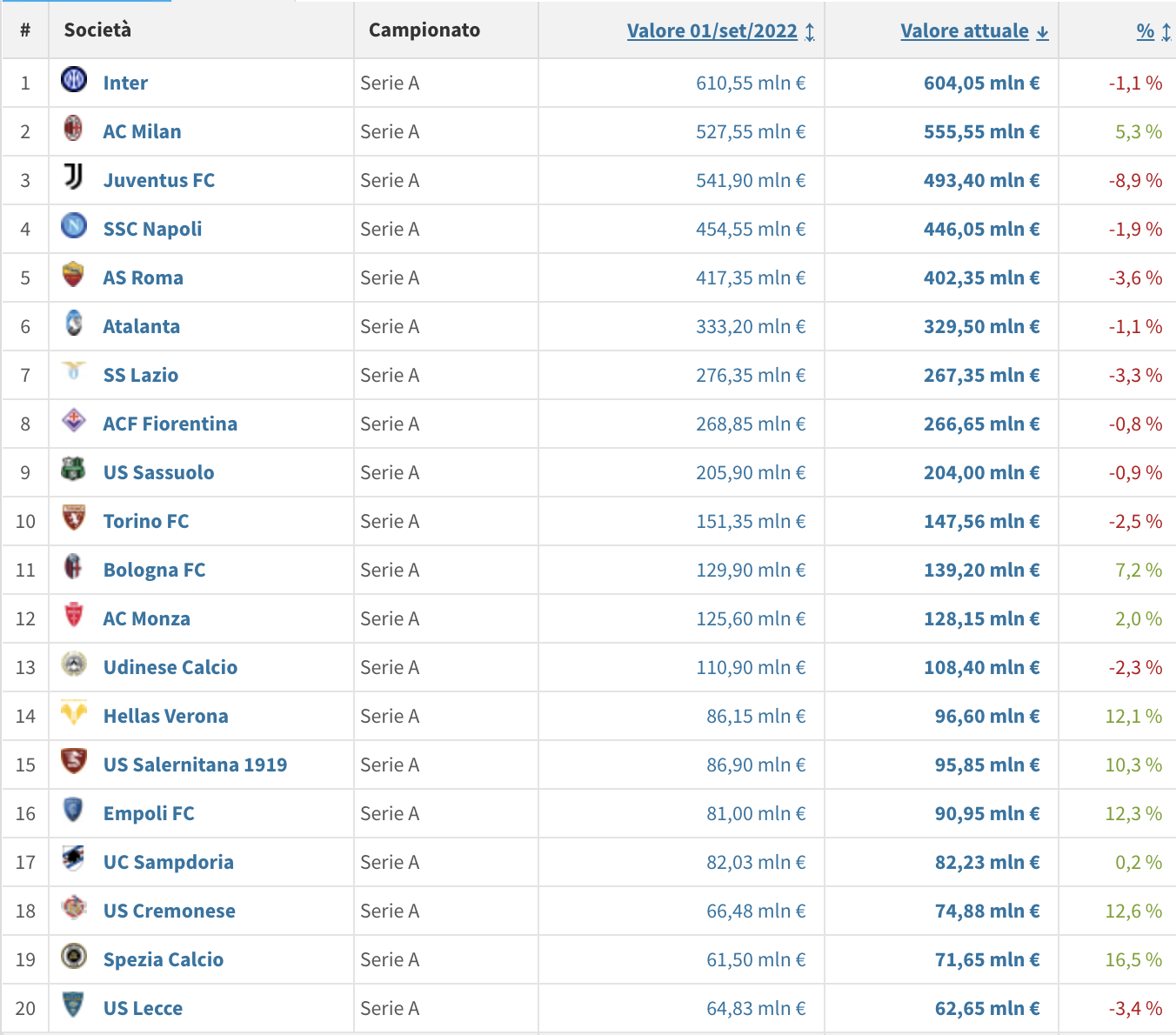Click the Juventus FC logo icon
This screenshot has height=1035, width=1176.
(74, 177)
